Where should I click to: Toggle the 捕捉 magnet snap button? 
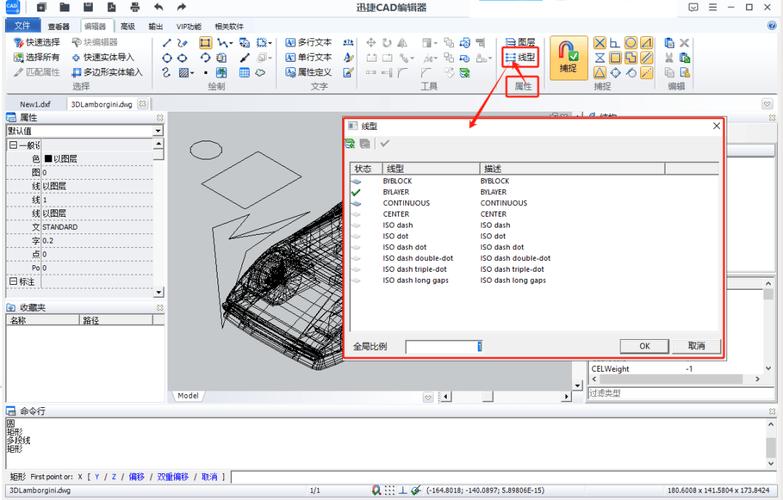click(x=567, y=57)
